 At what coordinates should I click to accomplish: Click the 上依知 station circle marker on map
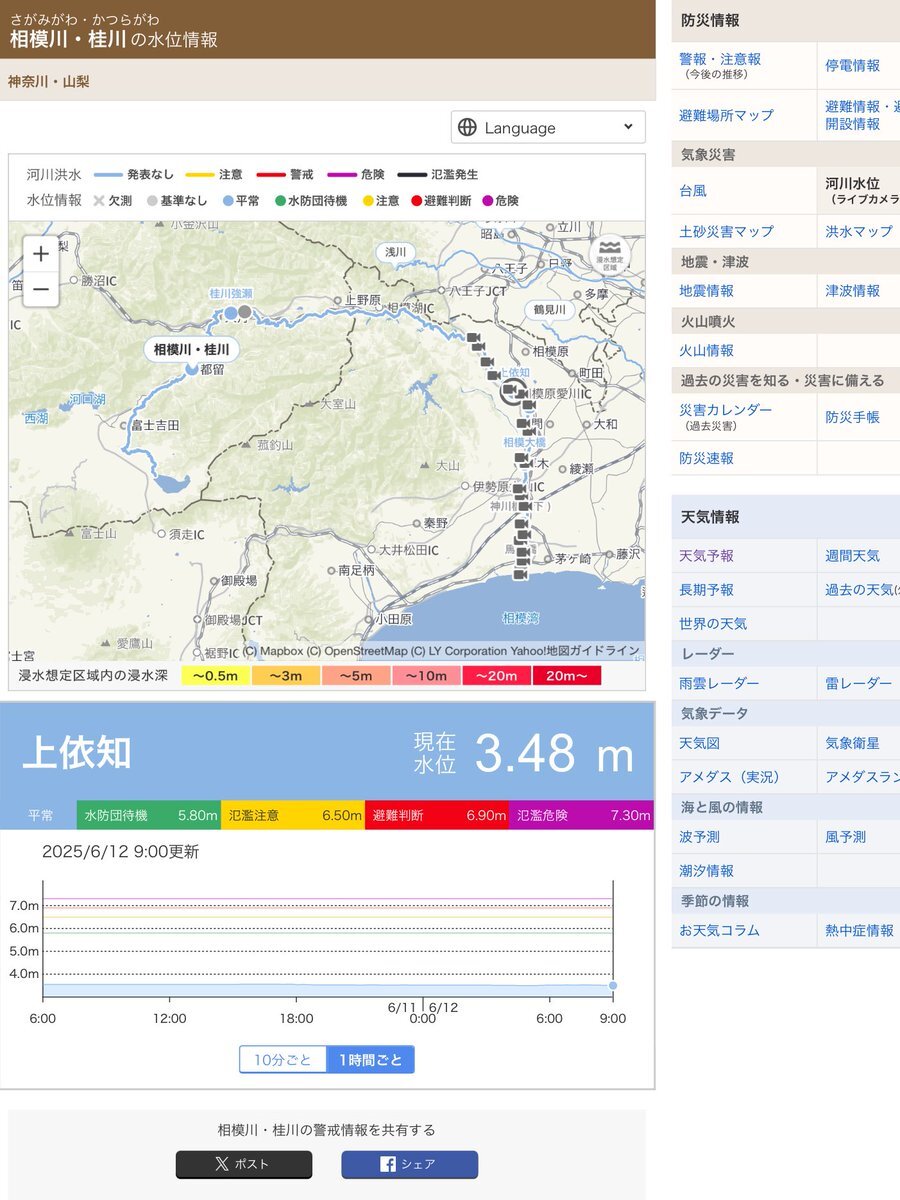tap(511, 392)
